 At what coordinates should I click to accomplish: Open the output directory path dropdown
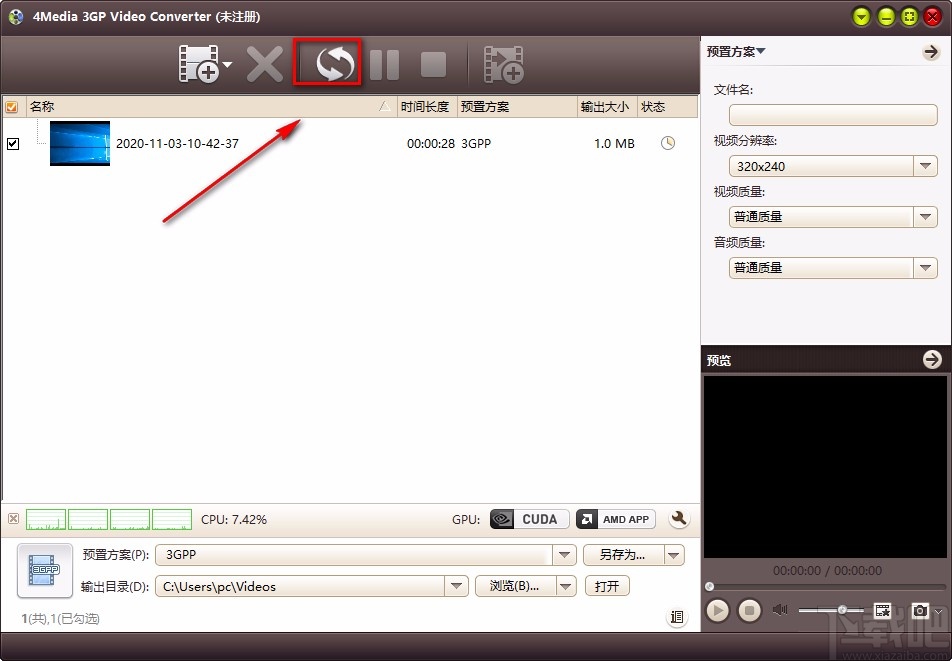(x=457, y=587)
